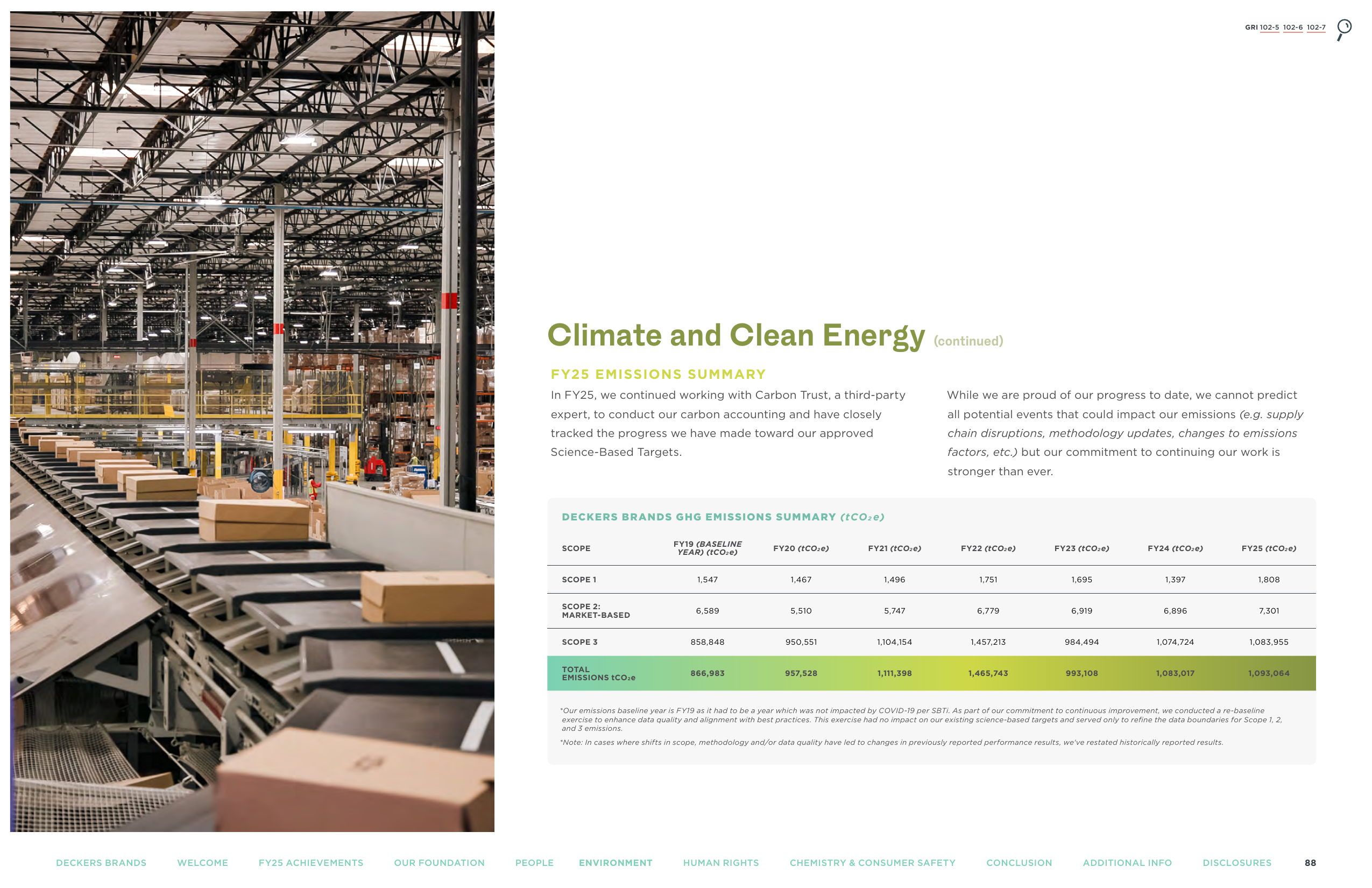The width and height of the screenshot is (1372, 888).
Task: Click Scope 3 FY23 value 984,494
Action: (x=1081, y=642)
